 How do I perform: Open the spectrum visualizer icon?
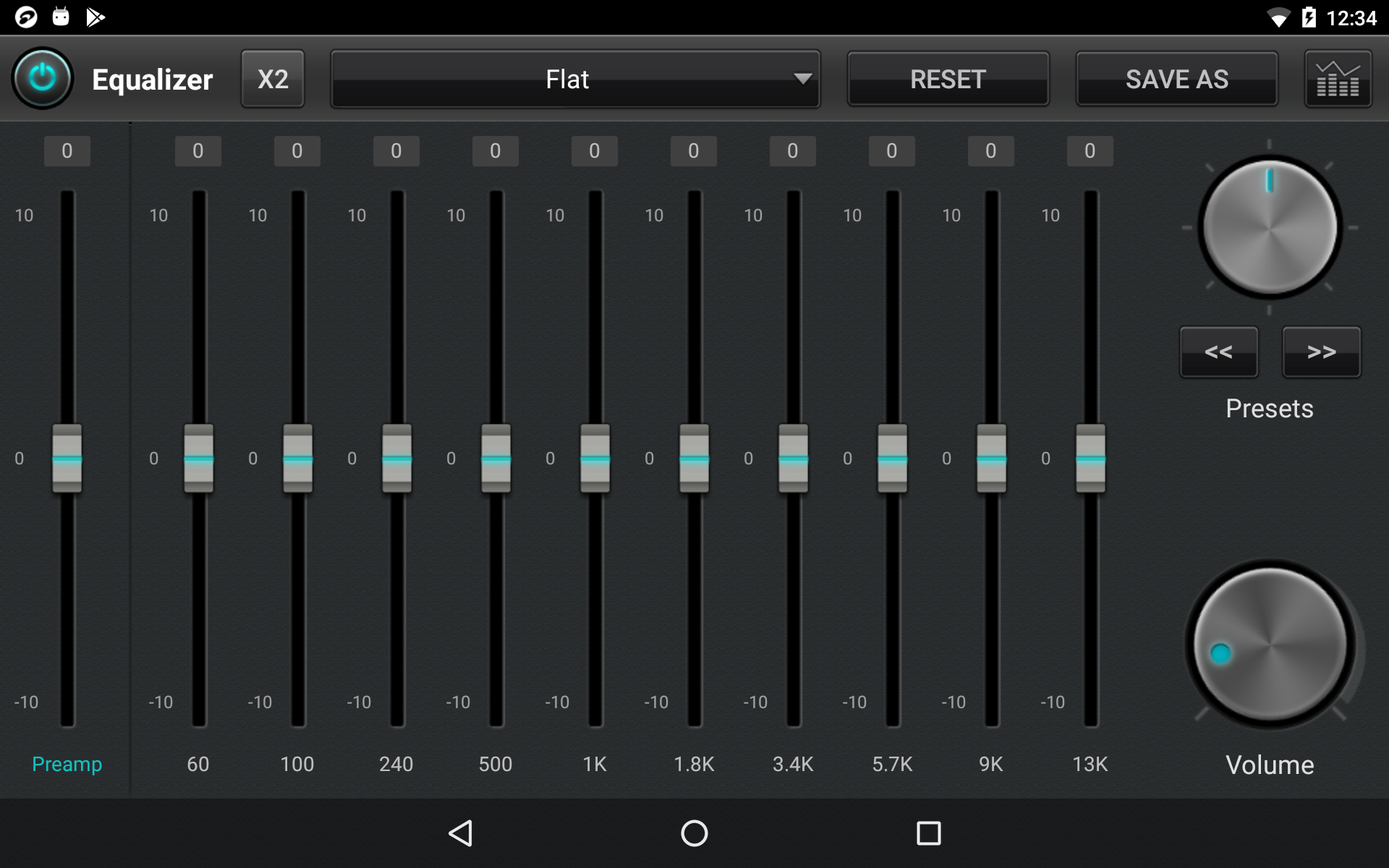click(1338, 79)
